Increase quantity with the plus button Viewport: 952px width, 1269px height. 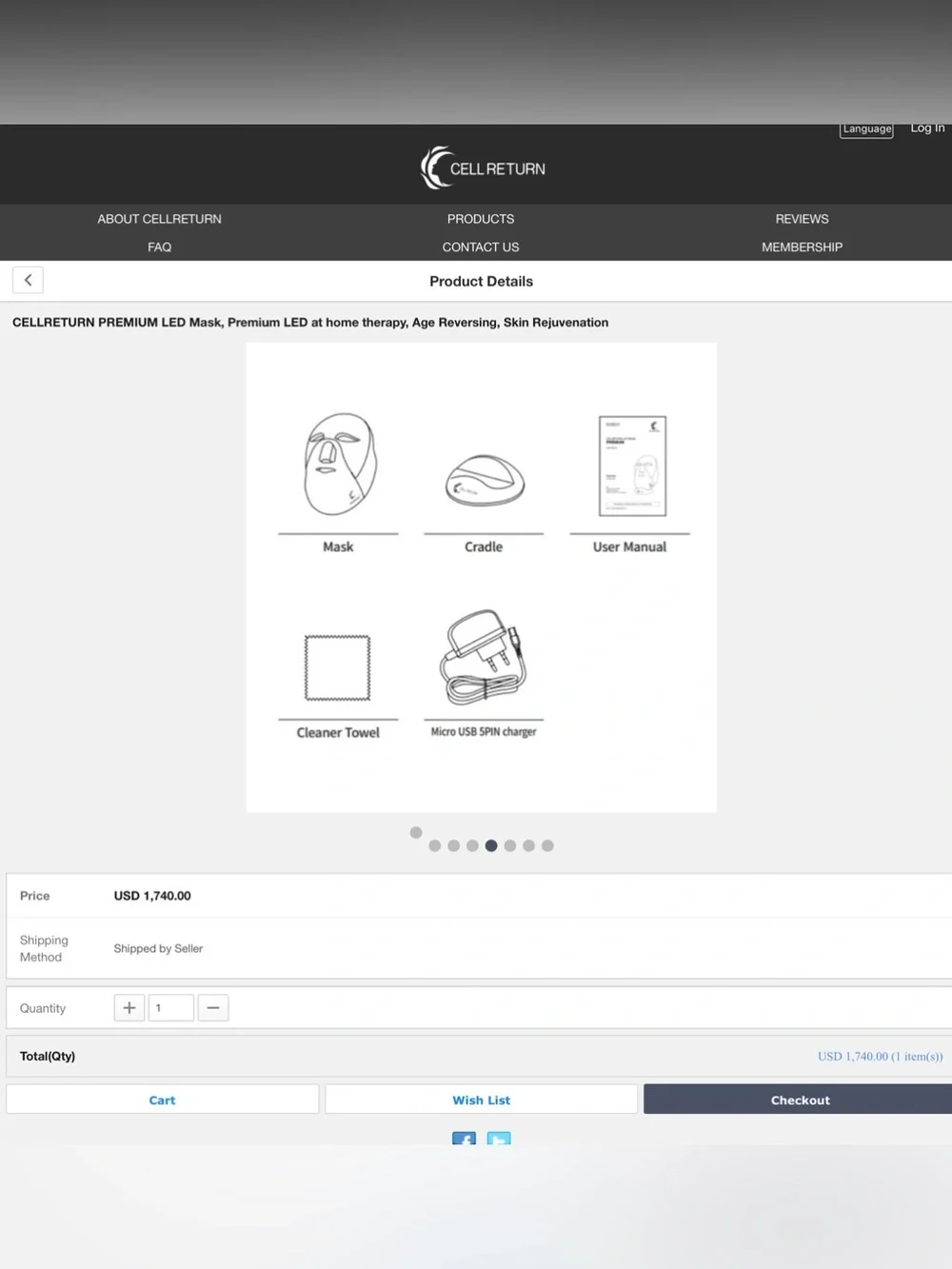pyautogui.click(x=129, y=1007)
